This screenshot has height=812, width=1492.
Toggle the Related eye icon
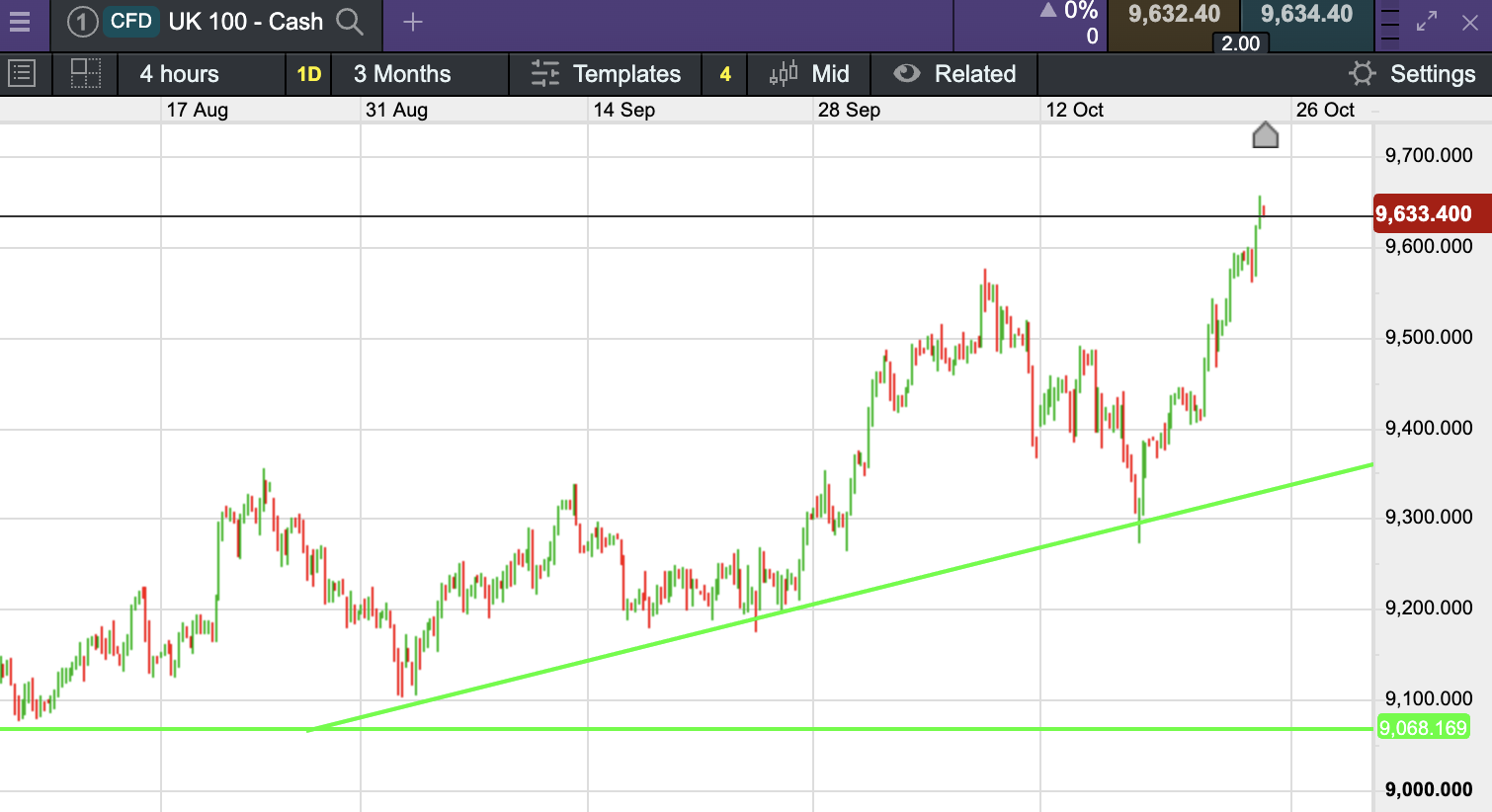(x=907, y=74)
